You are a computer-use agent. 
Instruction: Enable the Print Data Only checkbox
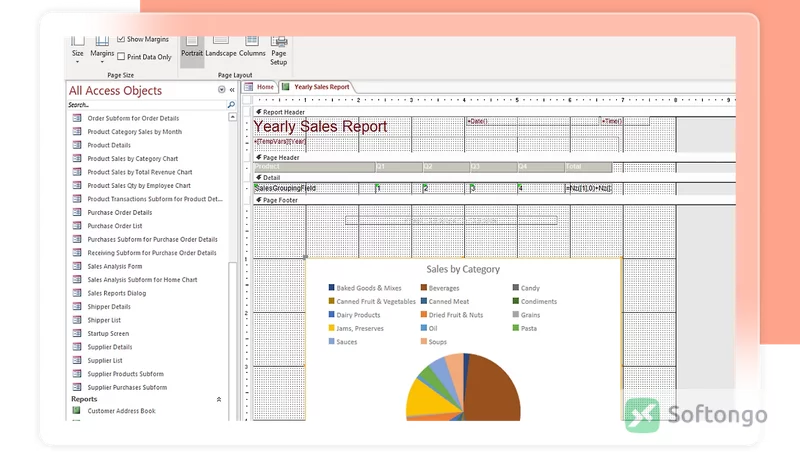121,57
